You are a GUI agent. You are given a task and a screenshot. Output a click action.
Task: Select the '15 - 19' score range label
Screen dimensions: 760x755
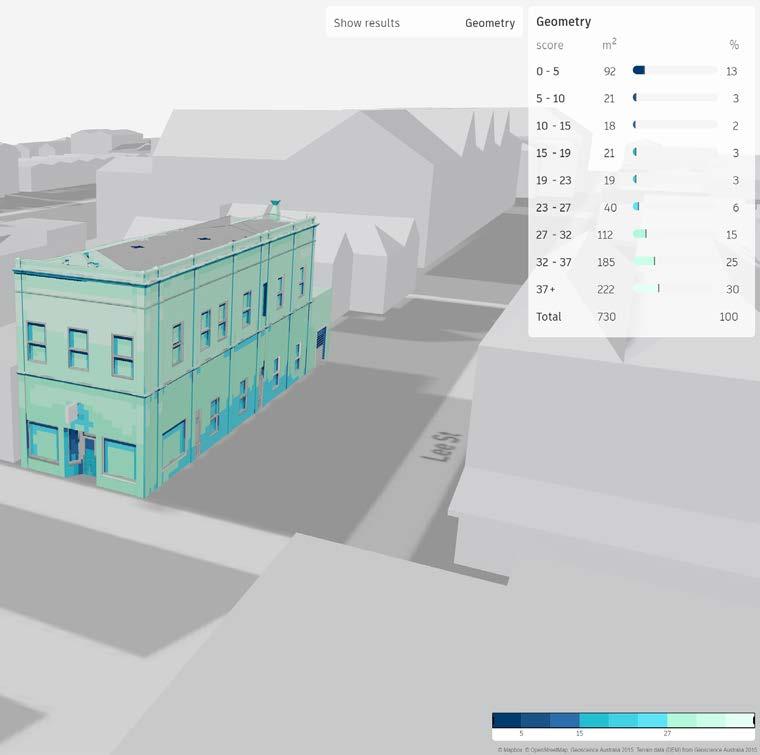(553, 153)
